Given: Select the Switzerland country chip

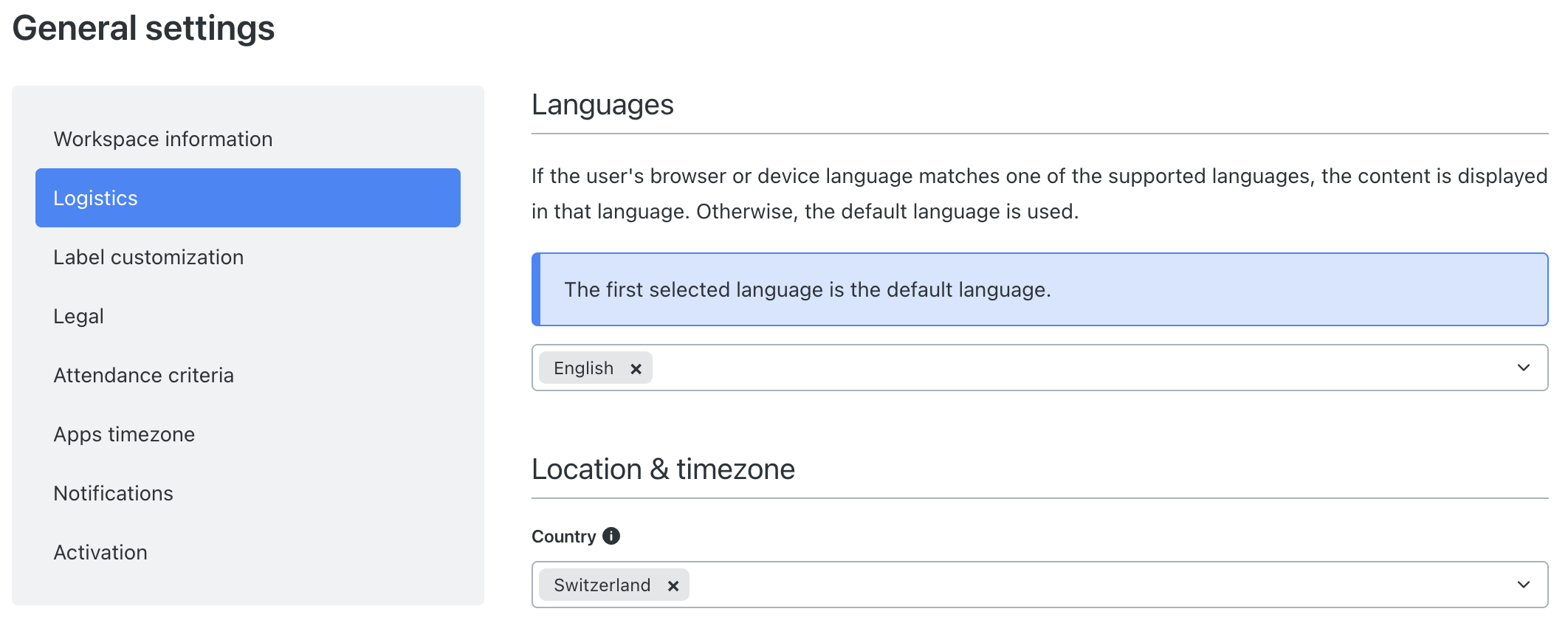Looking at the screenshot, I should [x=602, y=585].
